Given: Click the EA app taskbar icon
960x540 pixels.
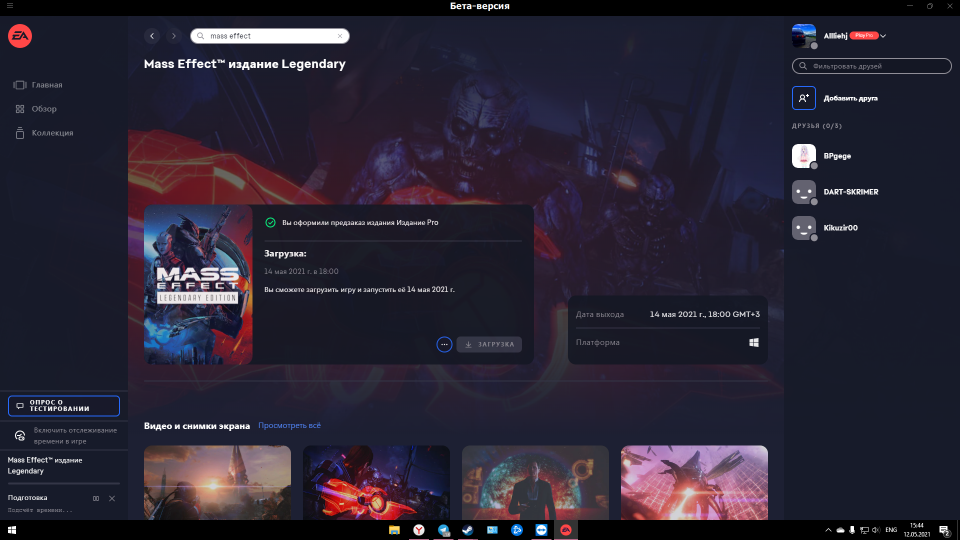Looking at the screenshot, I should [x=566, y=530].
